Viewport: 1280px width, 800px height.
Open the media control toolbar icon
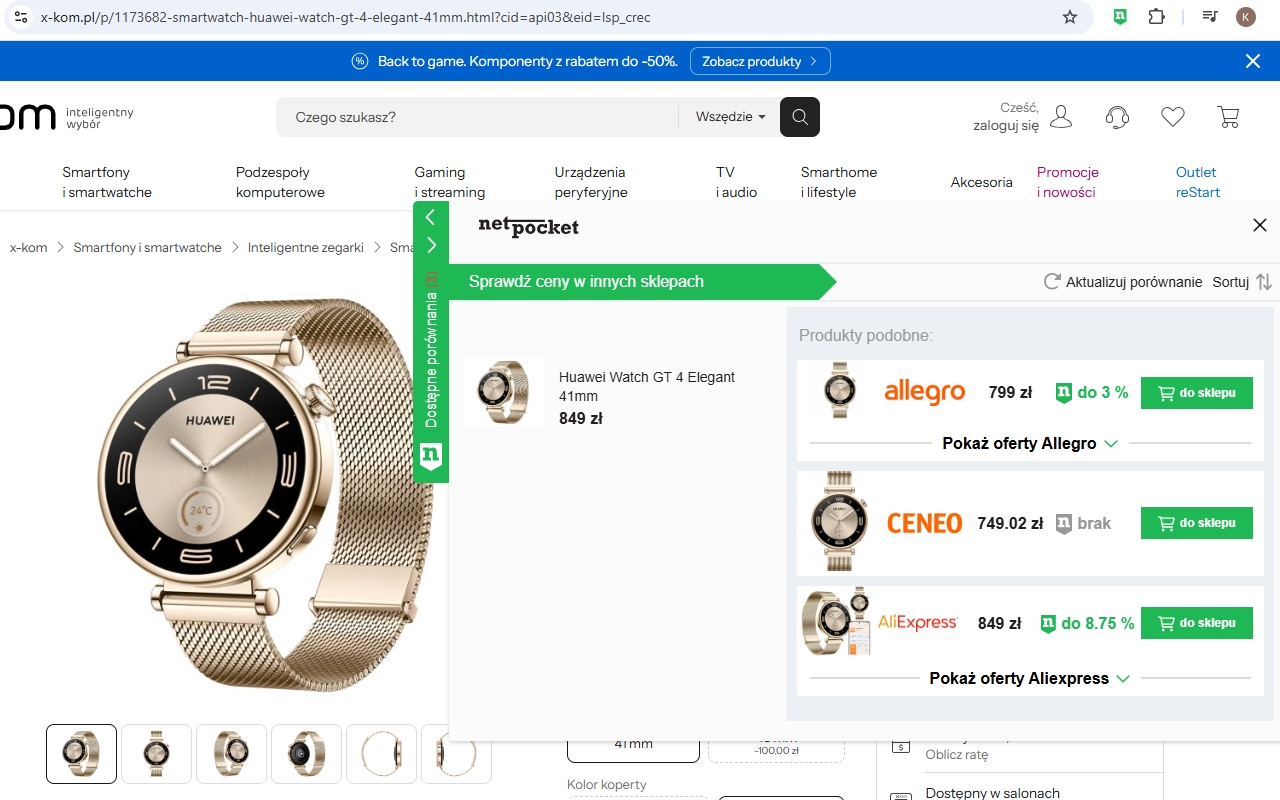point(1210,17)
